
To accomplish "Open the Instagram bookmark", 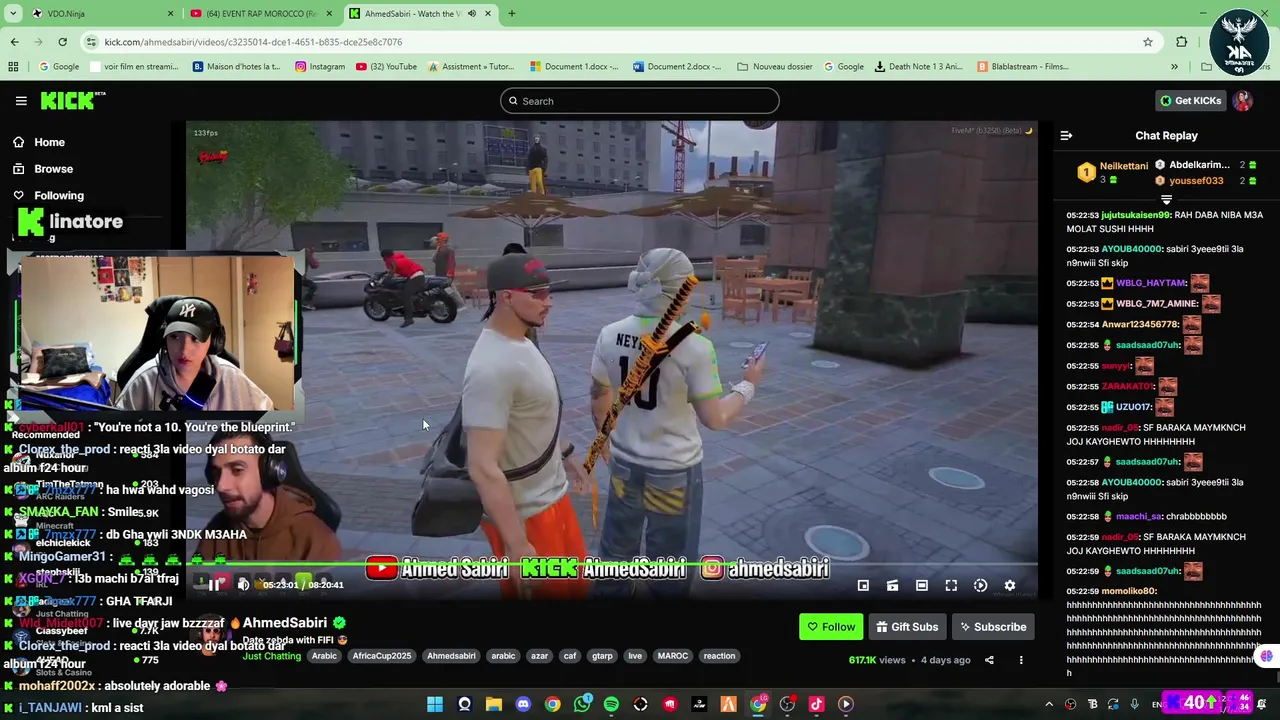I will tap(320, 67).
